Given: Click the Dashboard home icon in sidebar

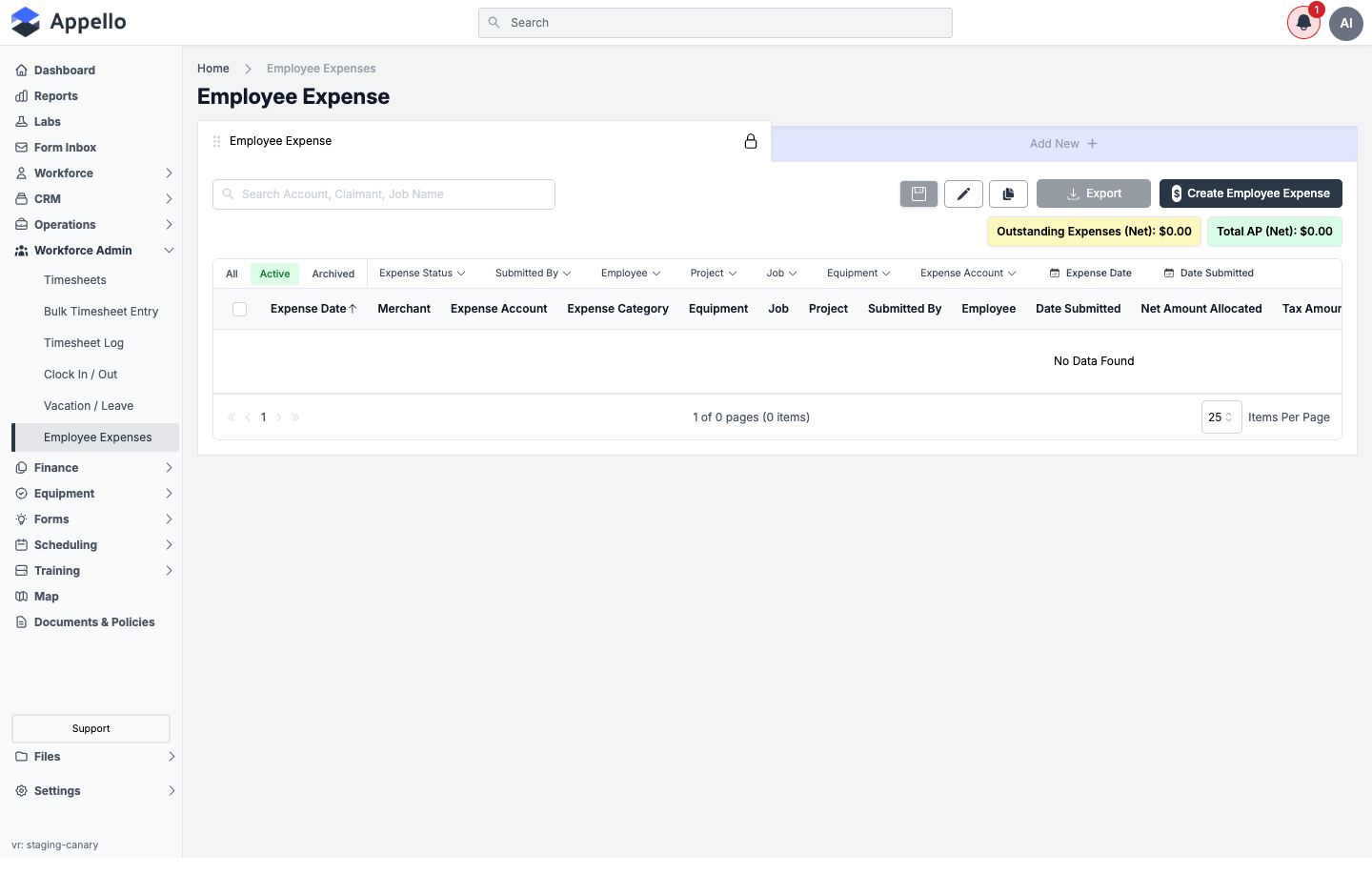Looking at the screenshot, I should pos(21,71).
